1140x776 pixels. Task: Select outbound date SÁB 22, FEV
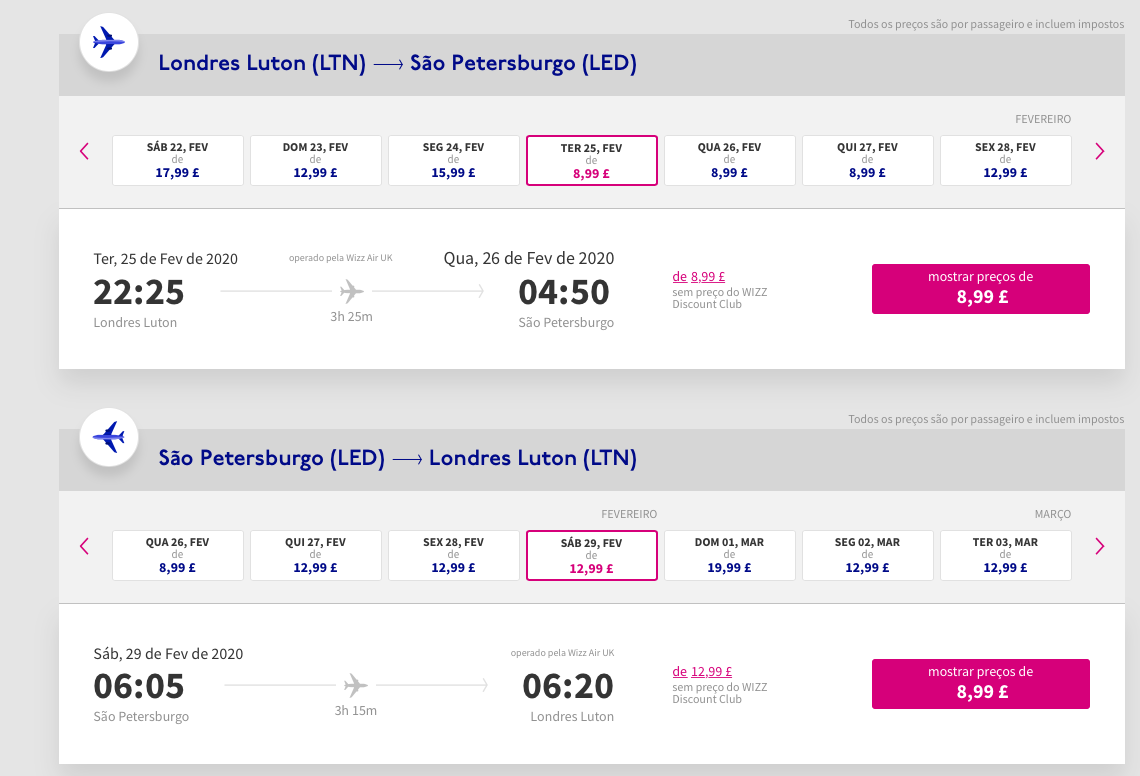click(x=177, y=160)
